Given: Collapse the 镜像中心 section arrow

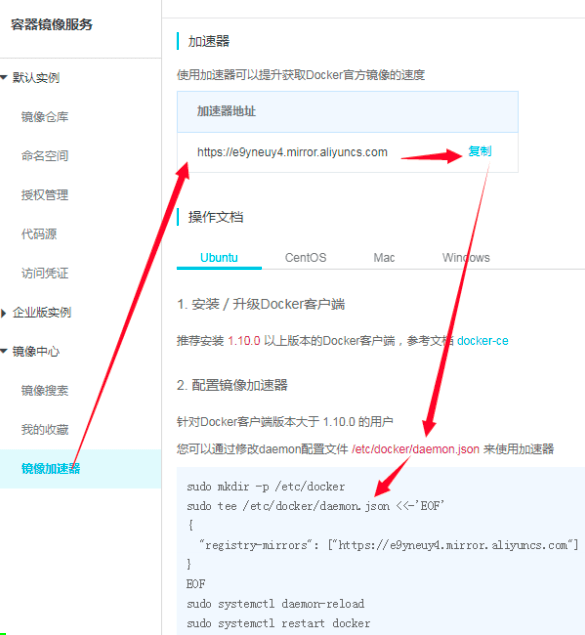Looking at the screenshot, I should click(x=4, y=351).
